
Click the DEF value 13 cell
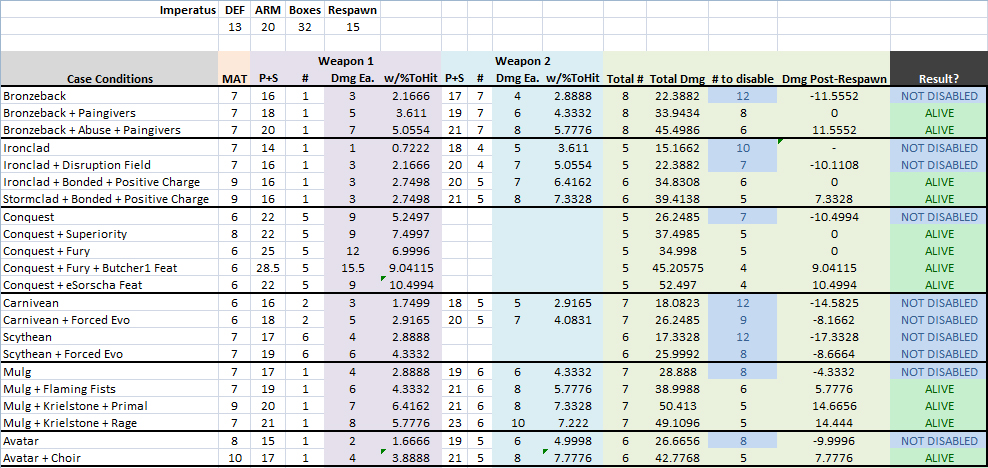pyautogui.click(x=234, y=27)
